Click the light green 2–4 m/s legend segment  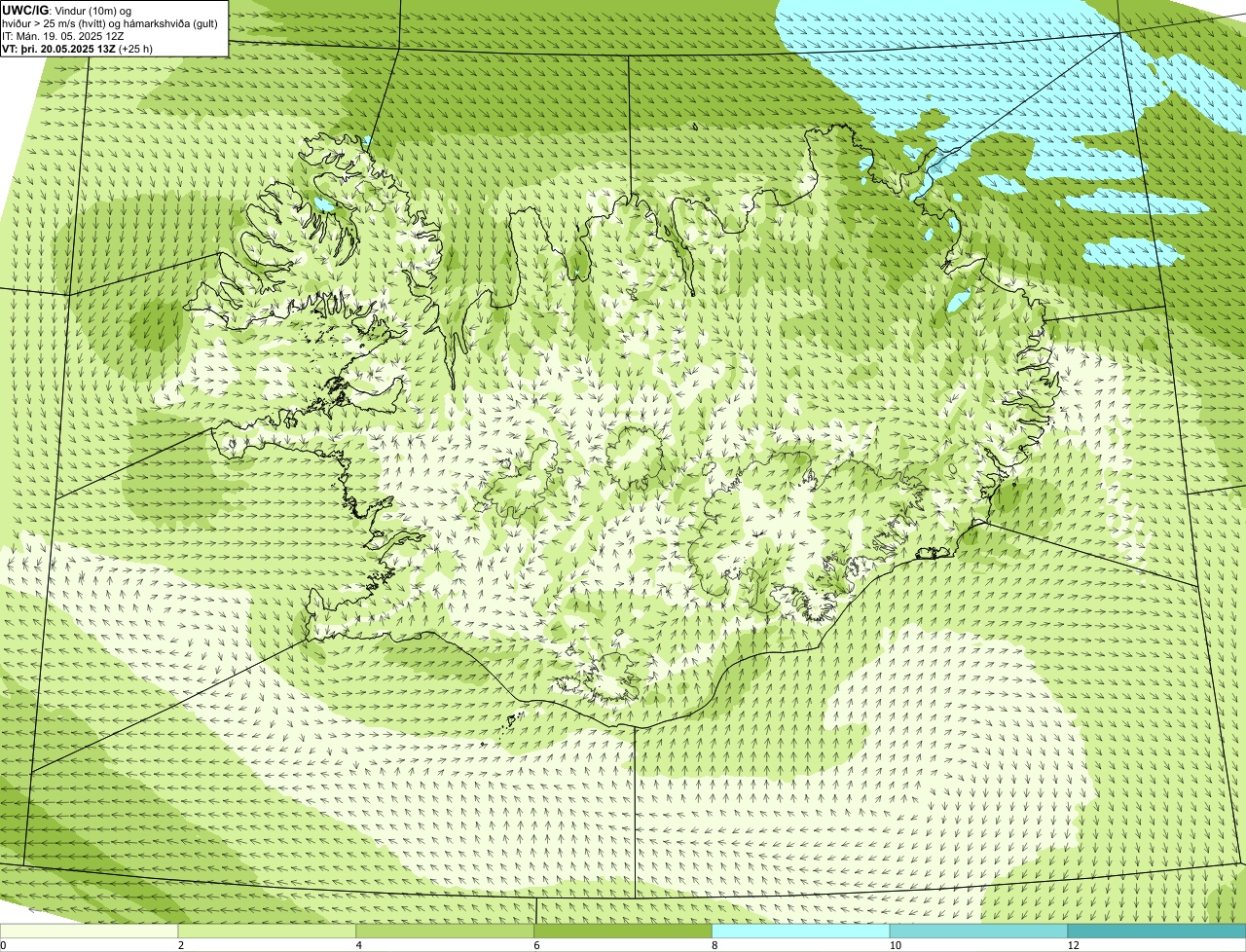(268, 931)
